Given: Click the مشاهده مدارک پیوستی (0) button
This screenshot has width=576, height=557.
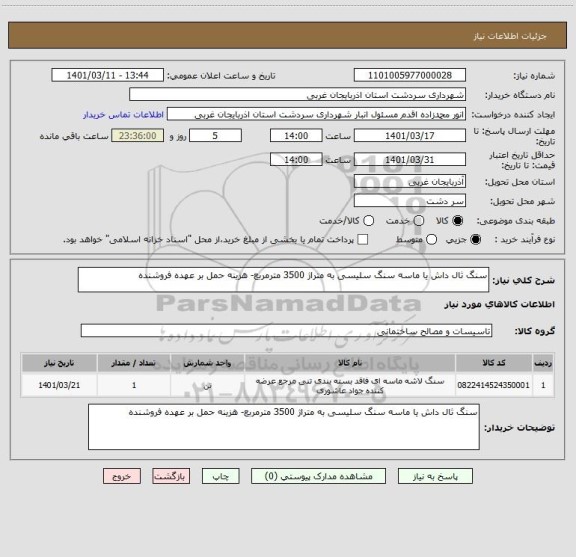Looking at the screenshot, I should point(318,476).
